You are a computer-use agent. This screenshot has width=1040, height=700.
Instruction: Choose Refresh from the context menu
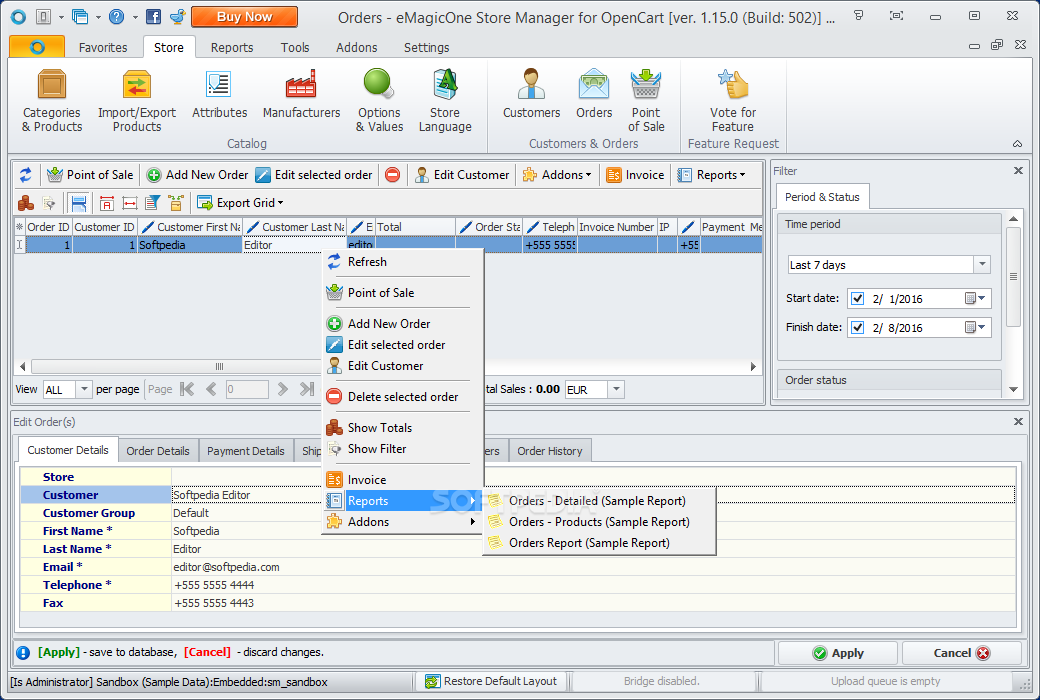coord(402,262)
